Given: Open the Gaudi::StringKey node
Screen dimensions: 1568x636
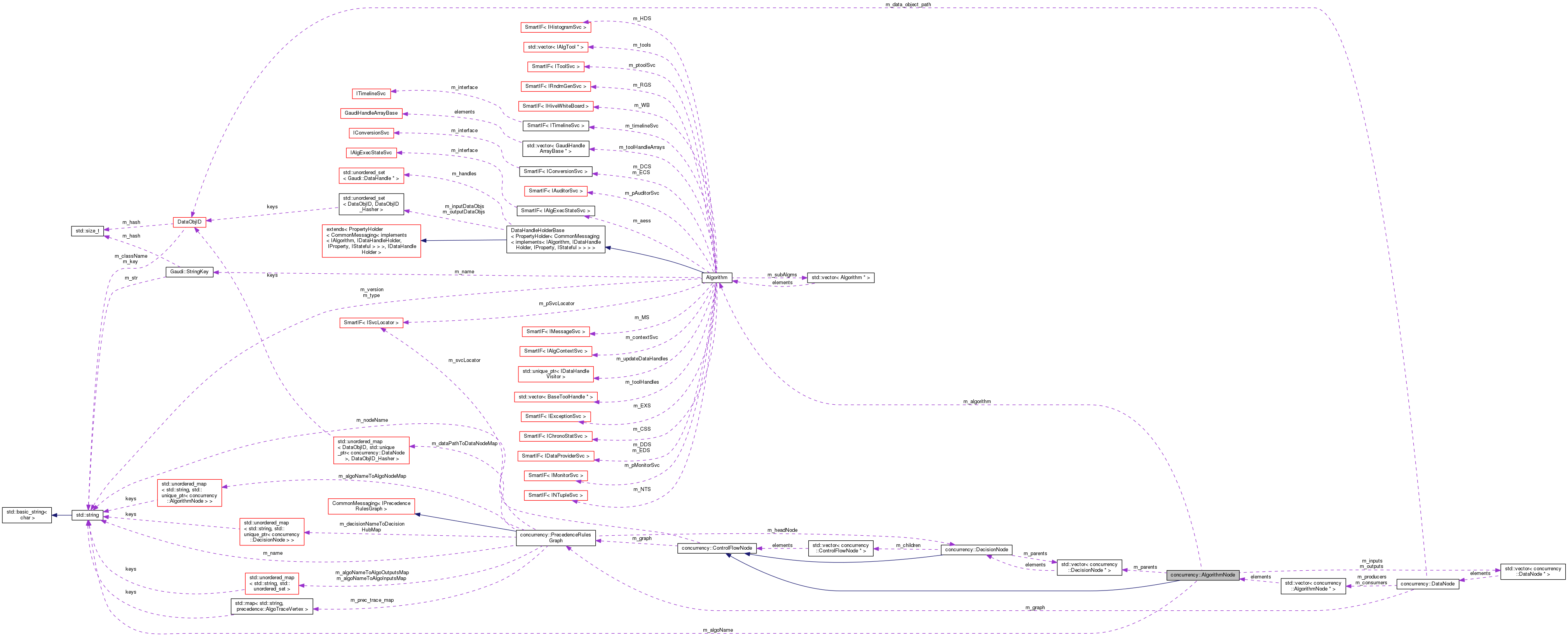Looking at the screenshot, I should coord(189,272).
